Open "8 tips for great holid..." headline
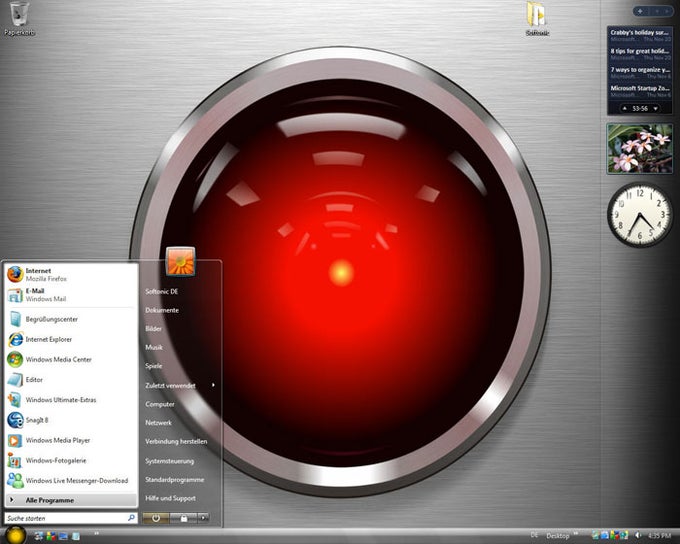This screenshot has width=680, height=544. click(x=640, y=54)
